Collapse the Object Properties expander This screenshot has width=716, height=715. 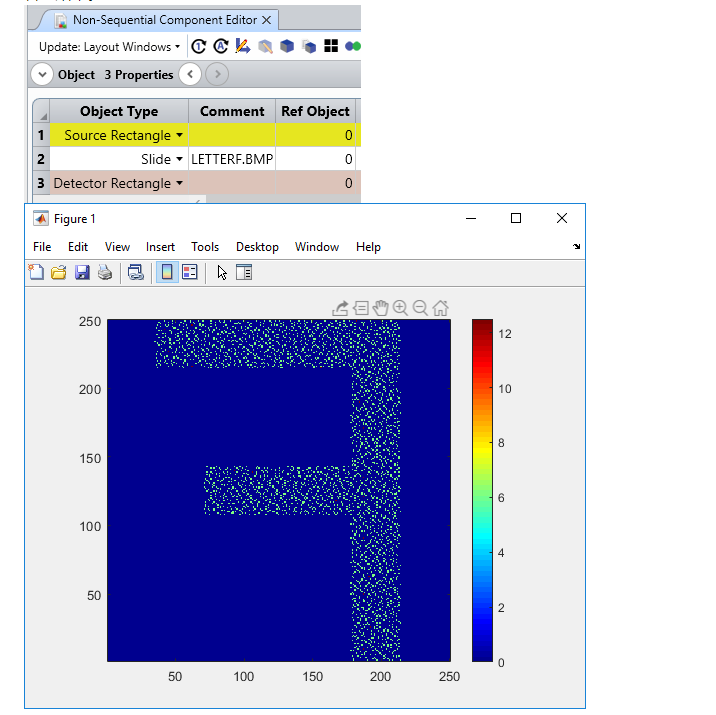click(43, 75)
